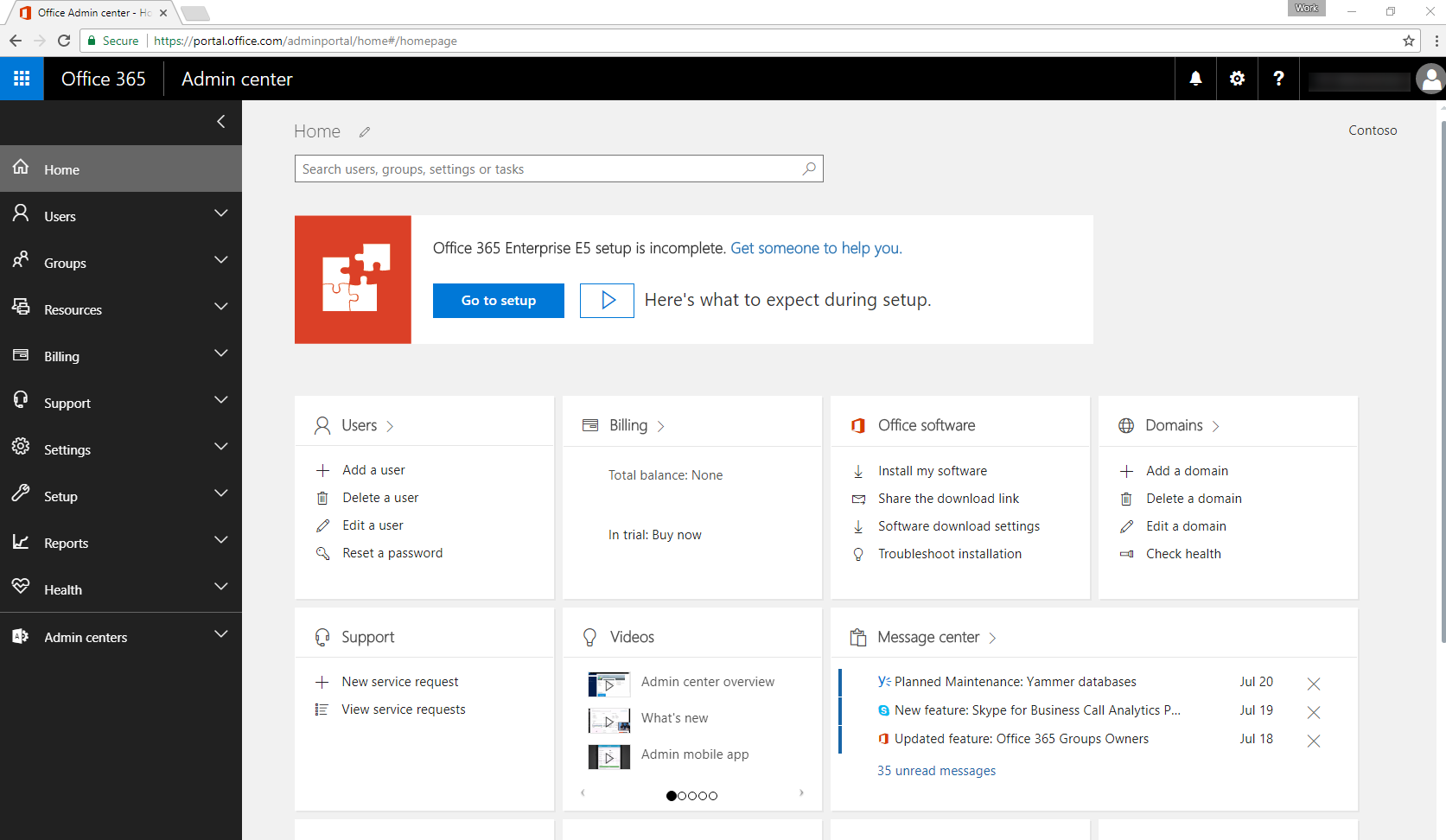Expand the Resources chevron in sidebar

pyautogui.click(x=221, y=307)
